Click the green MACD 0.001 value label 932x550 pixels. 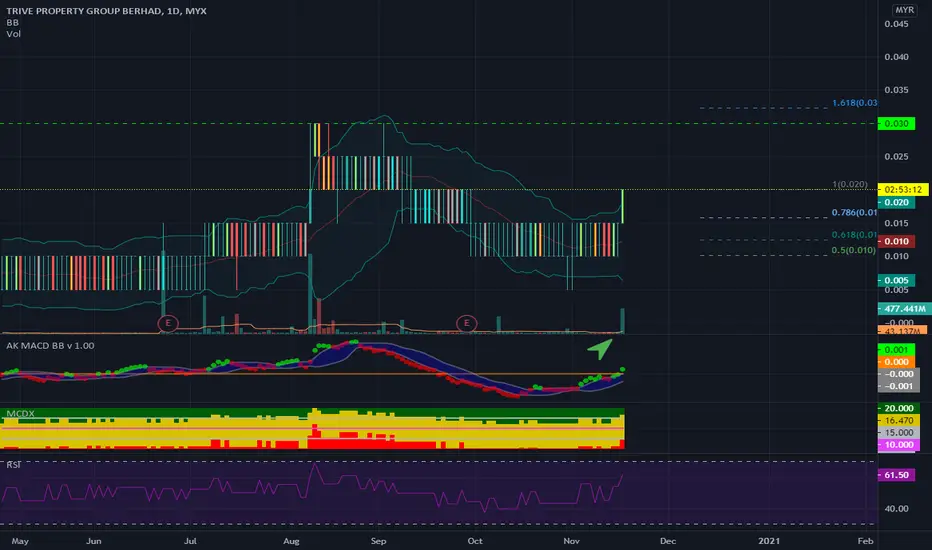pos(896,350)
